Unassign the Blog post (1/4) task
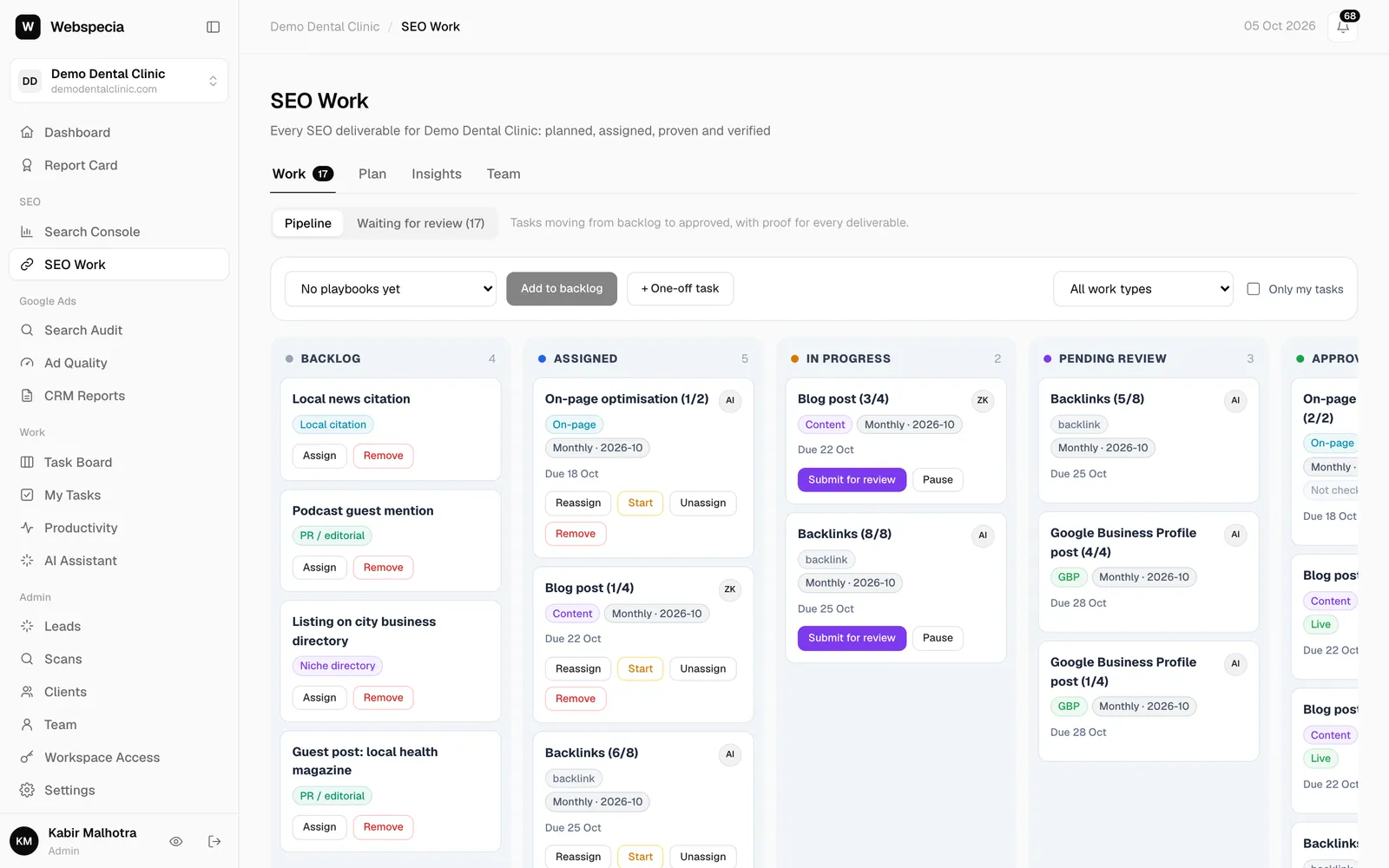 pos(703,669)
